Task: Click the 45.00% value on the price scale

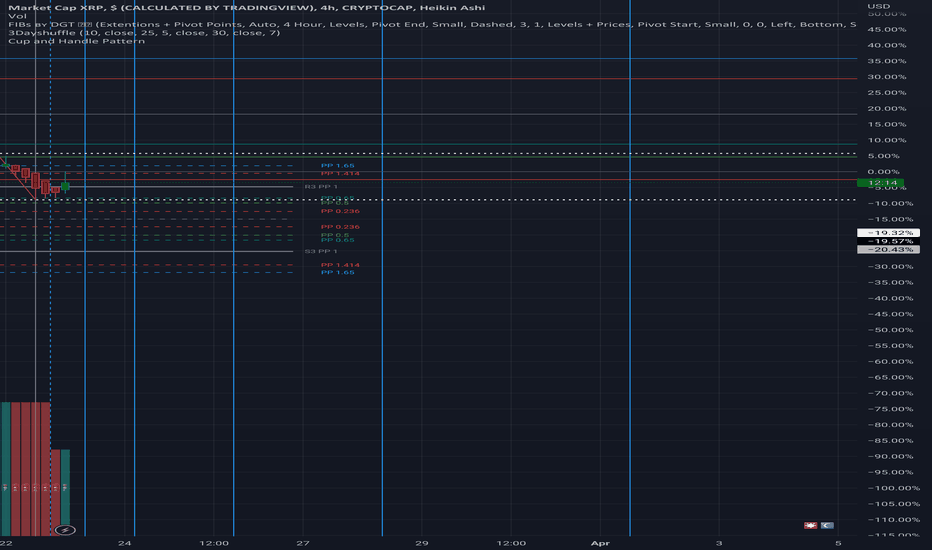Action: pos(887,30)
